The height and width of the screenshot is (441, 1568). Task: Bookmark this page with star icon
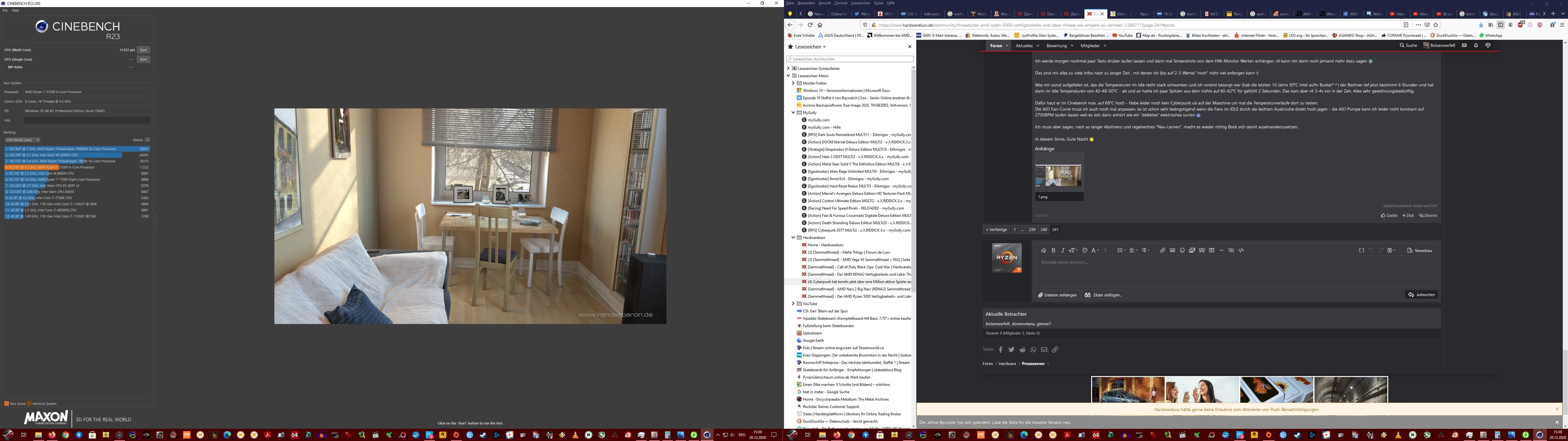[1436, 25]
